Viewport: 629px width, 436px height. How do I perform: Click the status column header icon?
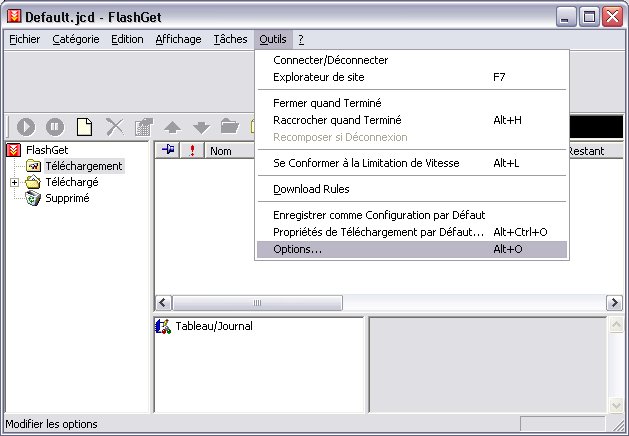[168, 150]
